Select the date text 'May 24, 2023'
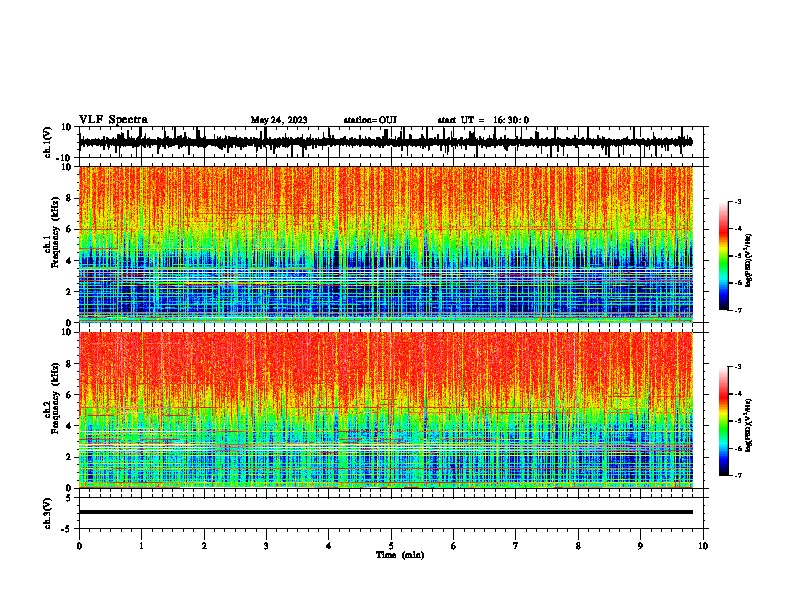 coord(279,120)
